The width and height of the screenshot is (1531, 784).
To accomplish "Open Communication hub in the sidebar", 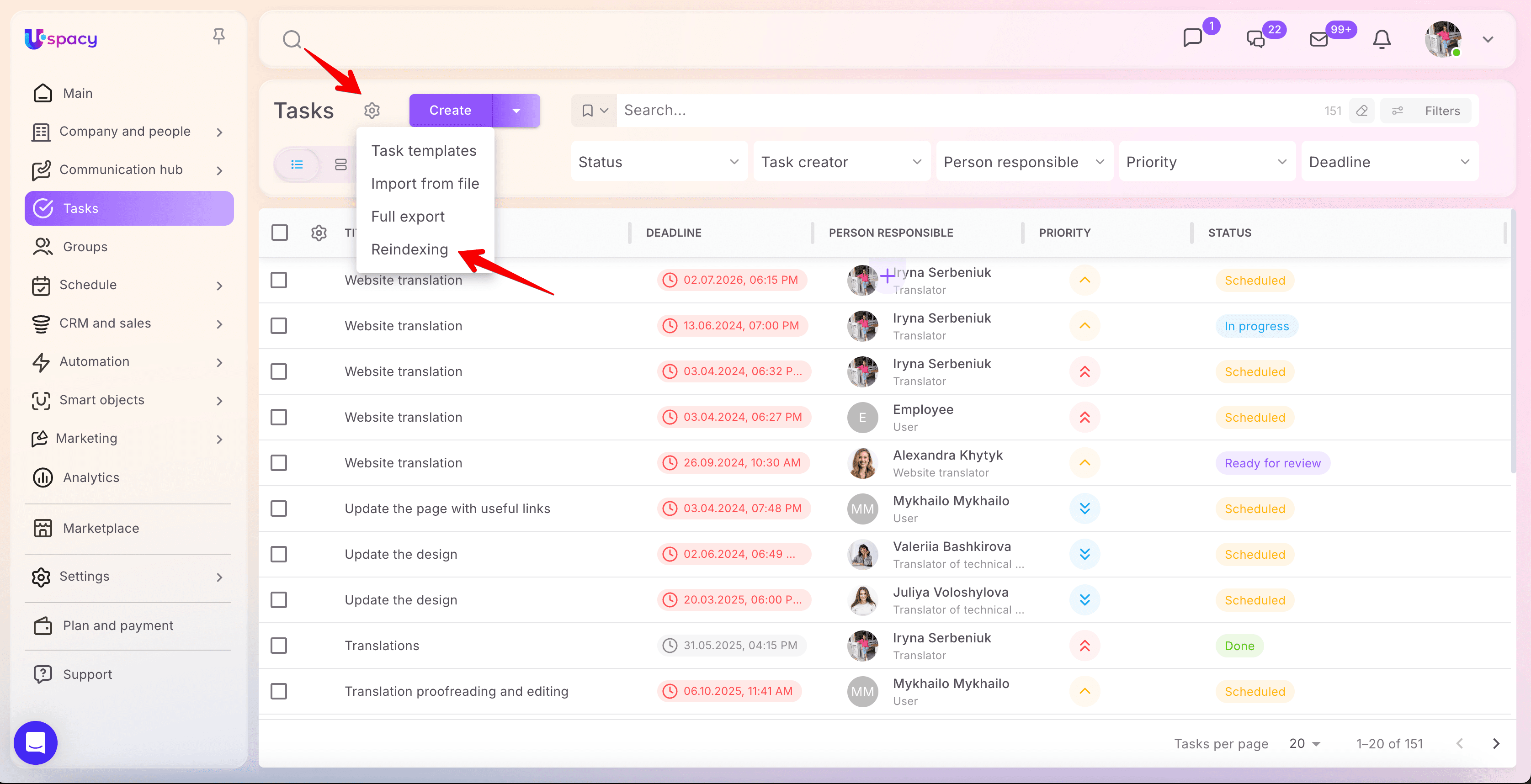I will pyautogui.click(x=129, y=170).
